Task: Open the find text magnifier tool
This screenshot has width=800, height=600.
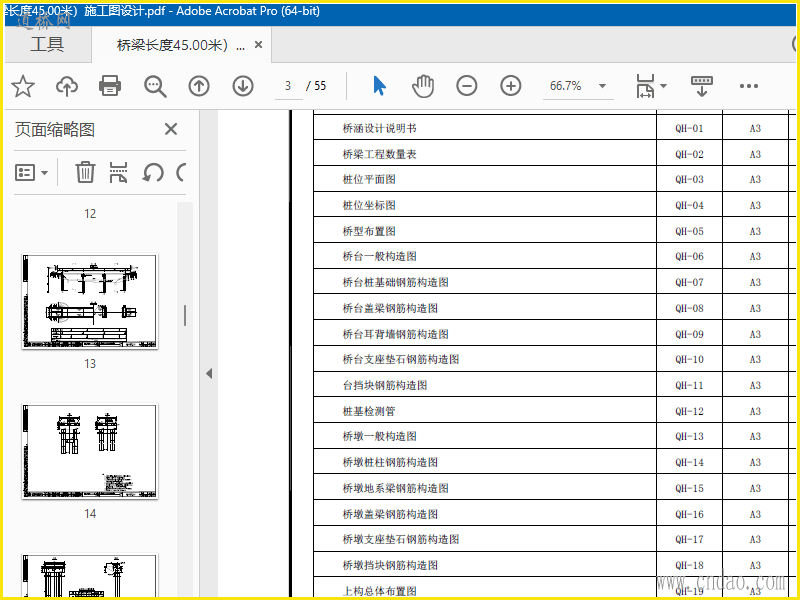Action: point(155,86)
